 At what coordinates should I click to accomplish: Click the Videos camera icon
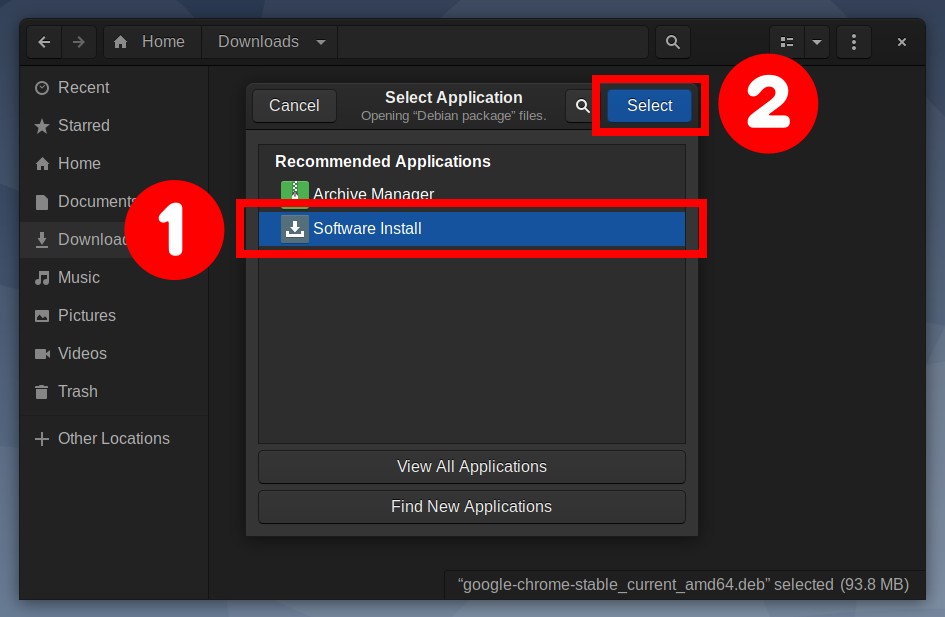(x=42, y=354)
